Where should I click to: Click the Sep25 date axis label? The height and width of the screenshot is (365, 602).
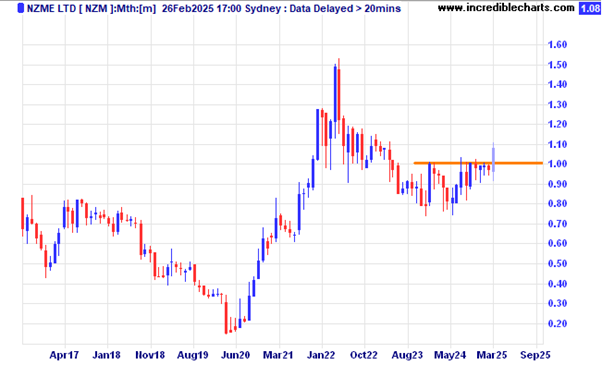[536, 355]
